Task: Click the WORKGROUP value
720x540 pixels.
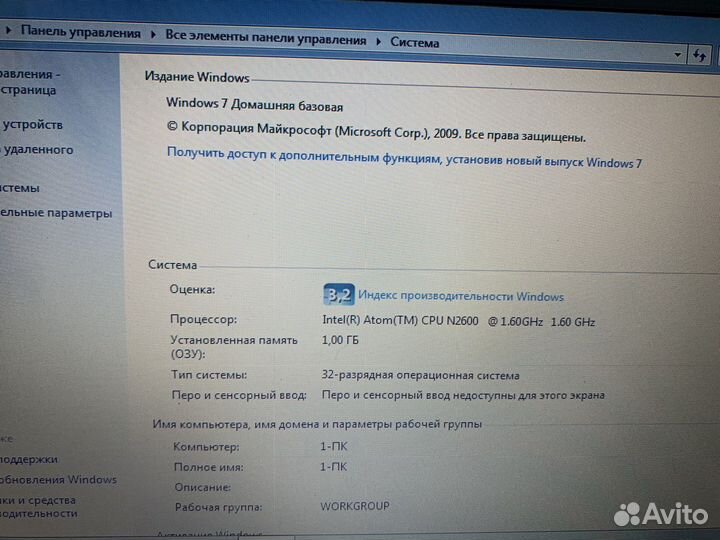Action: coord(355,506)
